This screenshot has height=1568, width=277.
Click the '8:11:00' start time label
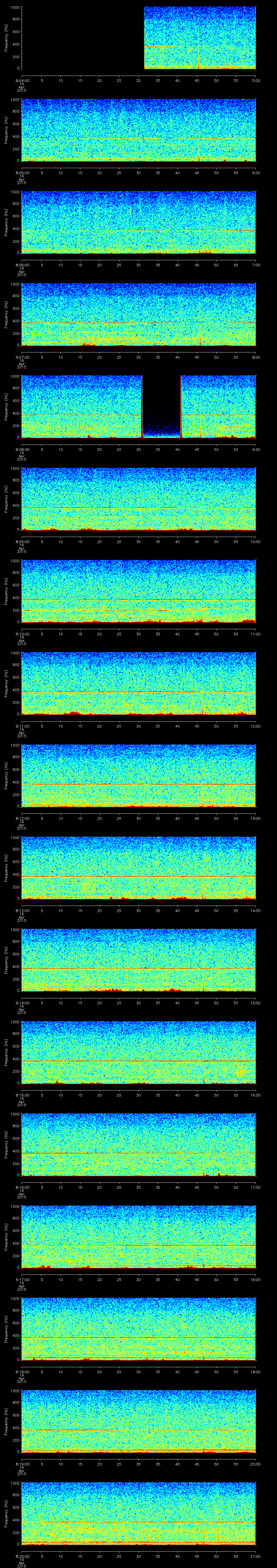point(22,726)
